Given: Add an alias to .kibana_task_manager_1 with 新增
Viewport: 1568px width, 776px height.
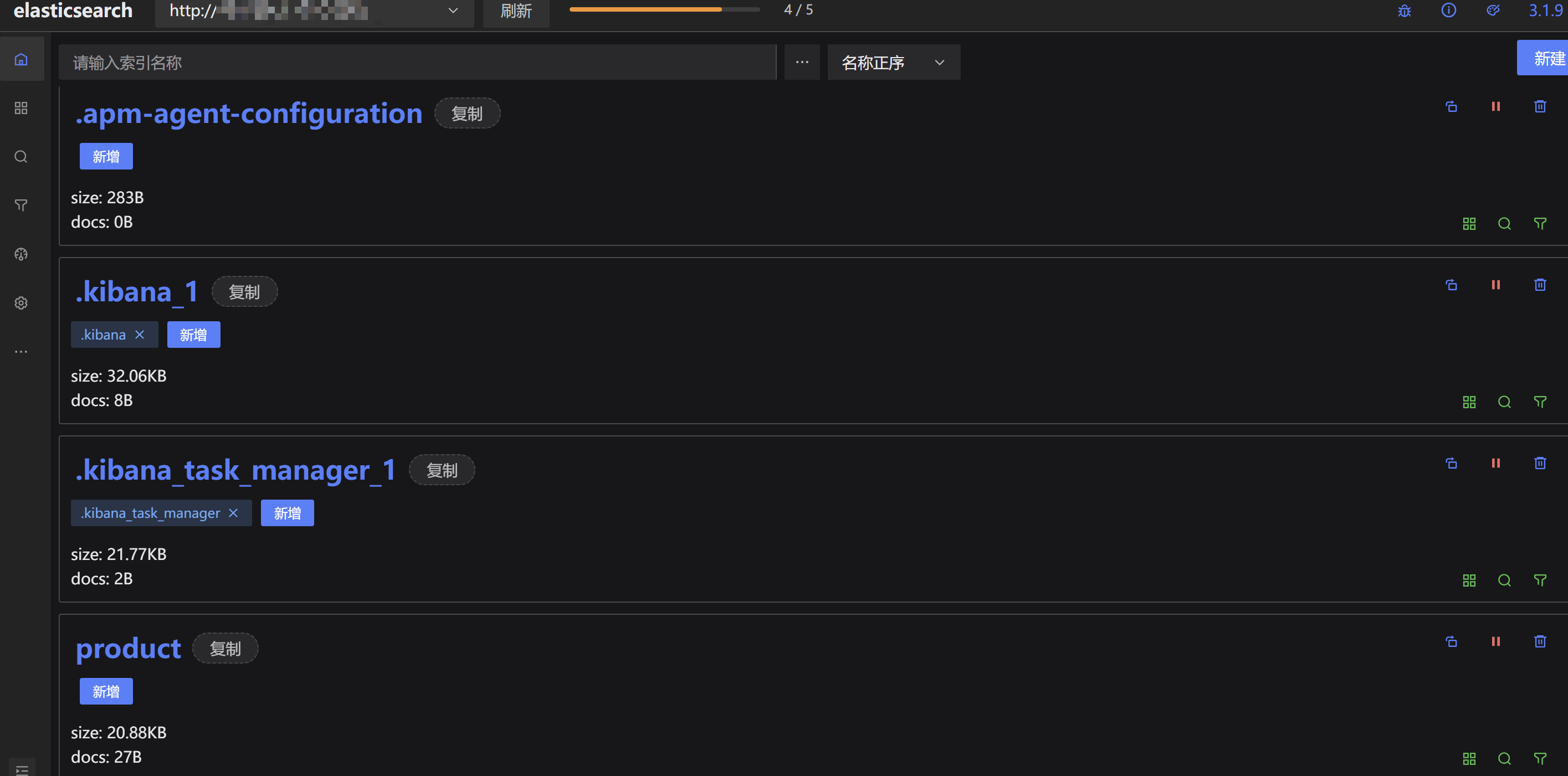Looking at the screenshot, I should [288, 513].
